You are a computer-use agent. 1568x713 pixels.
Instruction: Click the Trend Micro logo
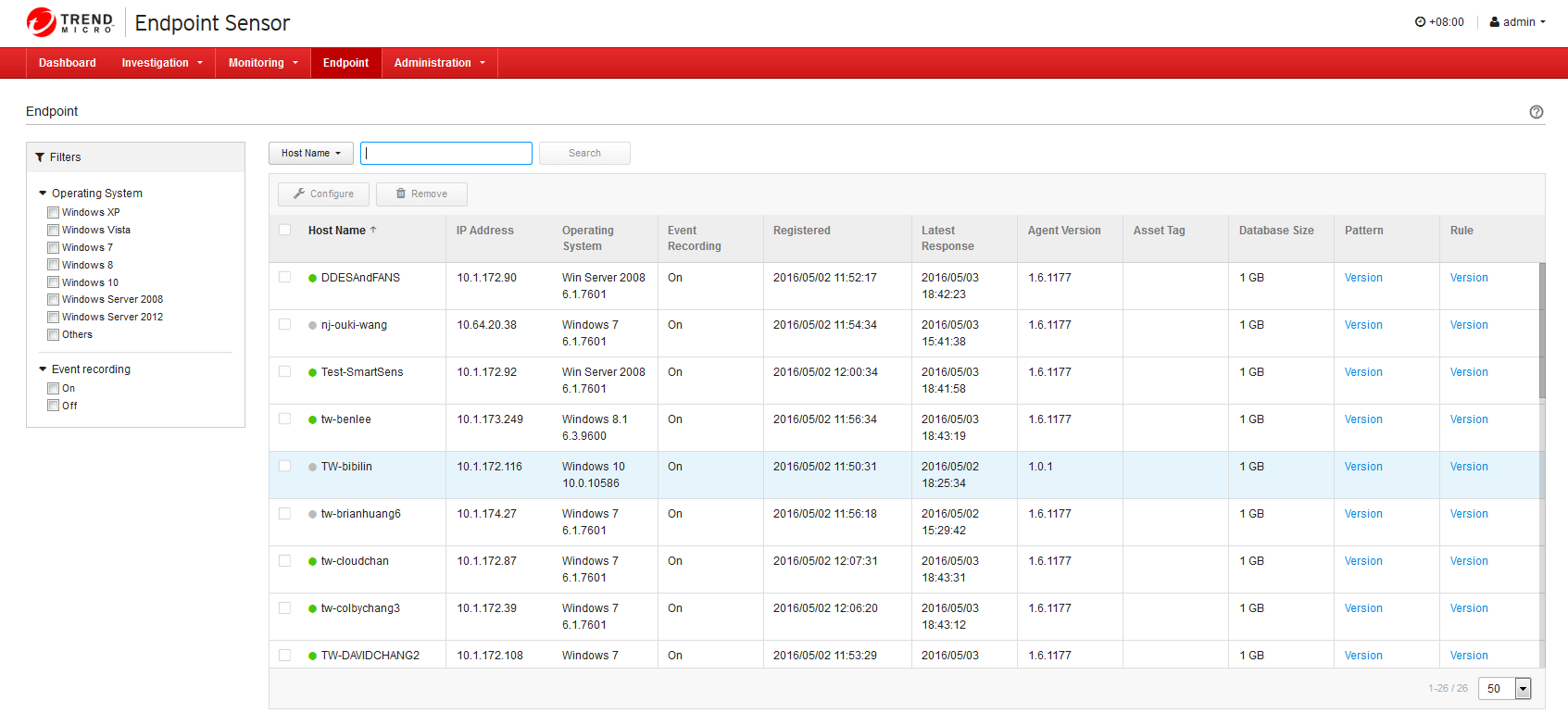point(70,22)
